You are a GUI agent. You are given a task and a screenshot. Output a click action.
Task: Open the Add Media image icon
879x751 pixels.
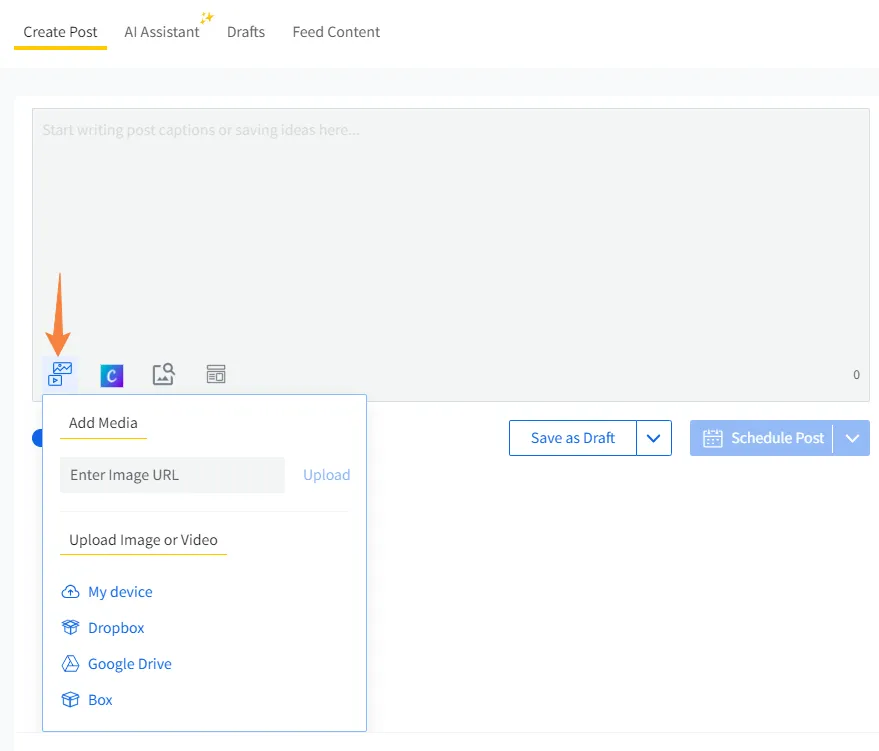tap(59, 373)
